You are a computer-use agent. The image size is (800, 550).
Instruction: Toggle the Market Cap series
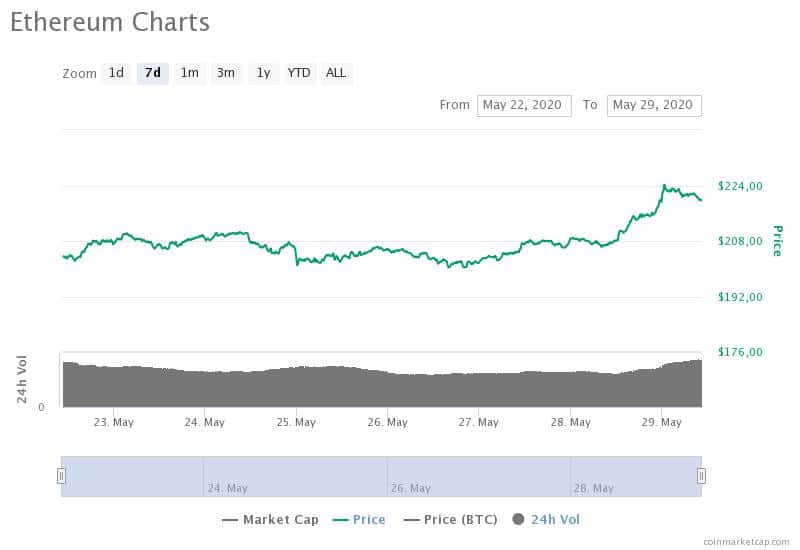(x=270, y=519)
